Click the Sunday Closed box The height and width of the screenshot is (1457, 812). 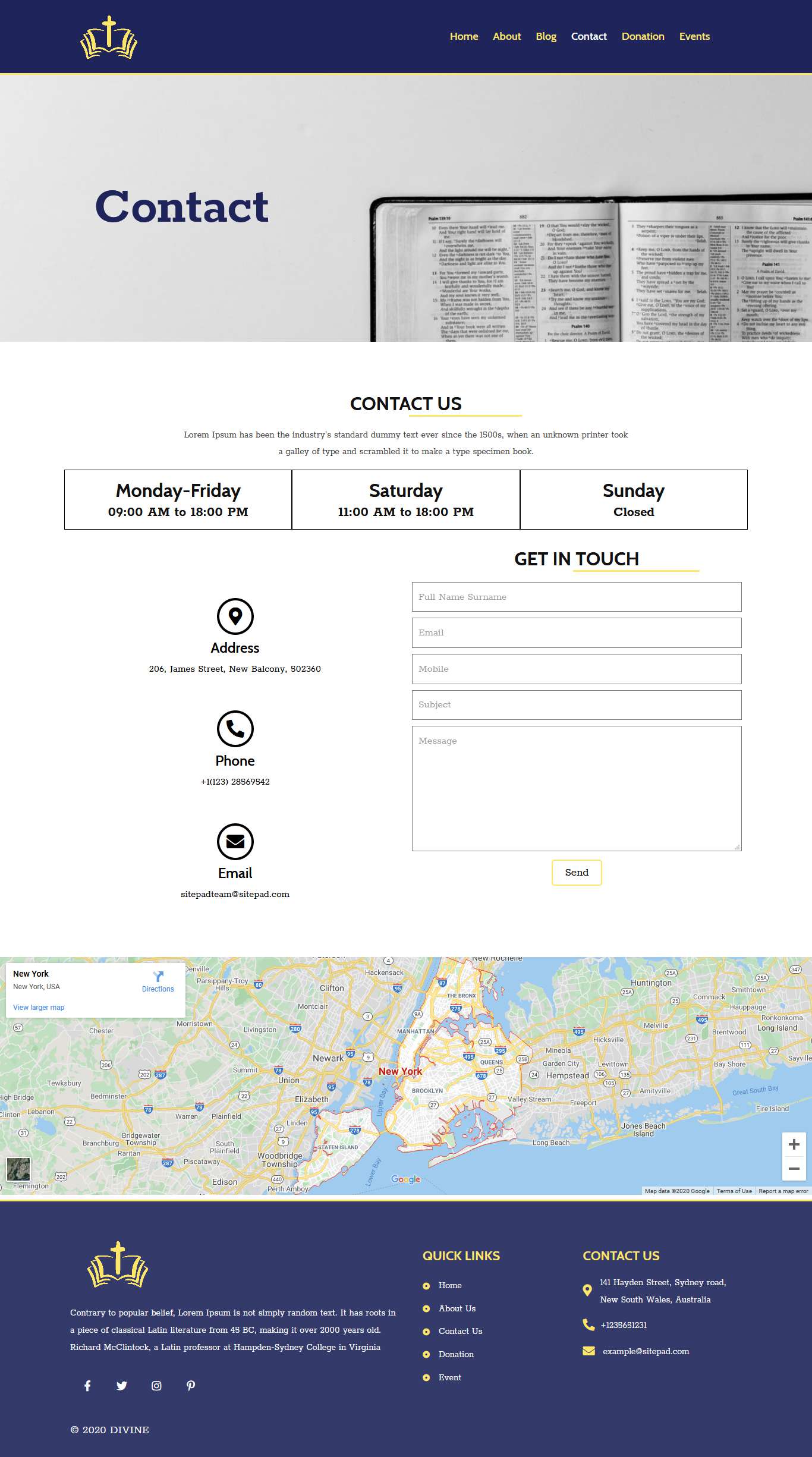pyautogui.click(x=634, y=499)
